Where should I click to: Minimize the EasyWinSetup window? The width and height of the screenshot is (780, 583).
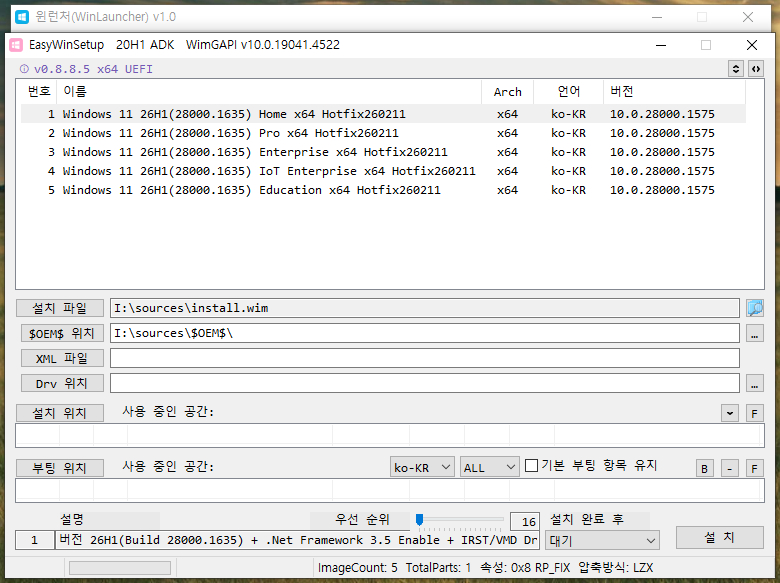[661, 45]
